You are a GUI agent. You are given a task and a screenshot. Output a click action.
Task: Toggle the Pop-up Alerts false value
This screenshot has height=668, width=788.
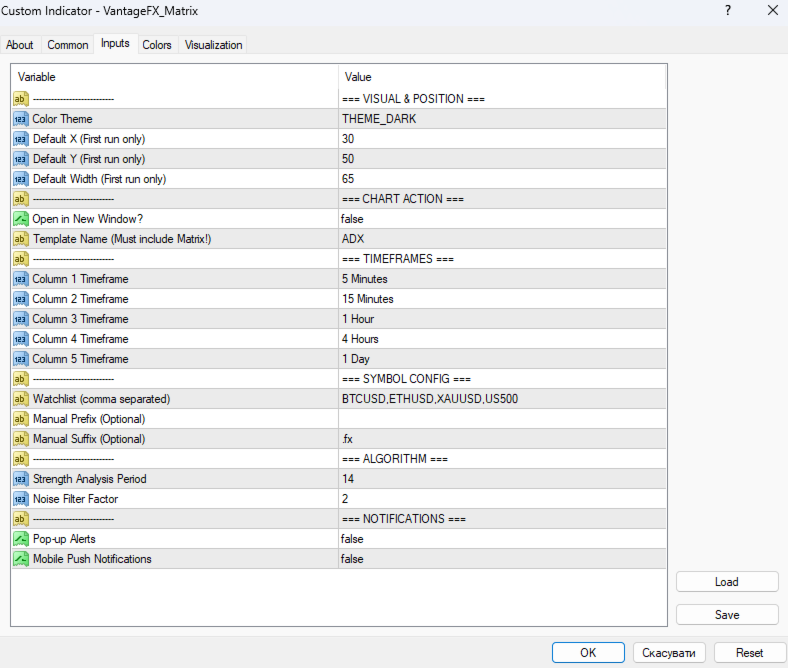click(x=502, y=539)
